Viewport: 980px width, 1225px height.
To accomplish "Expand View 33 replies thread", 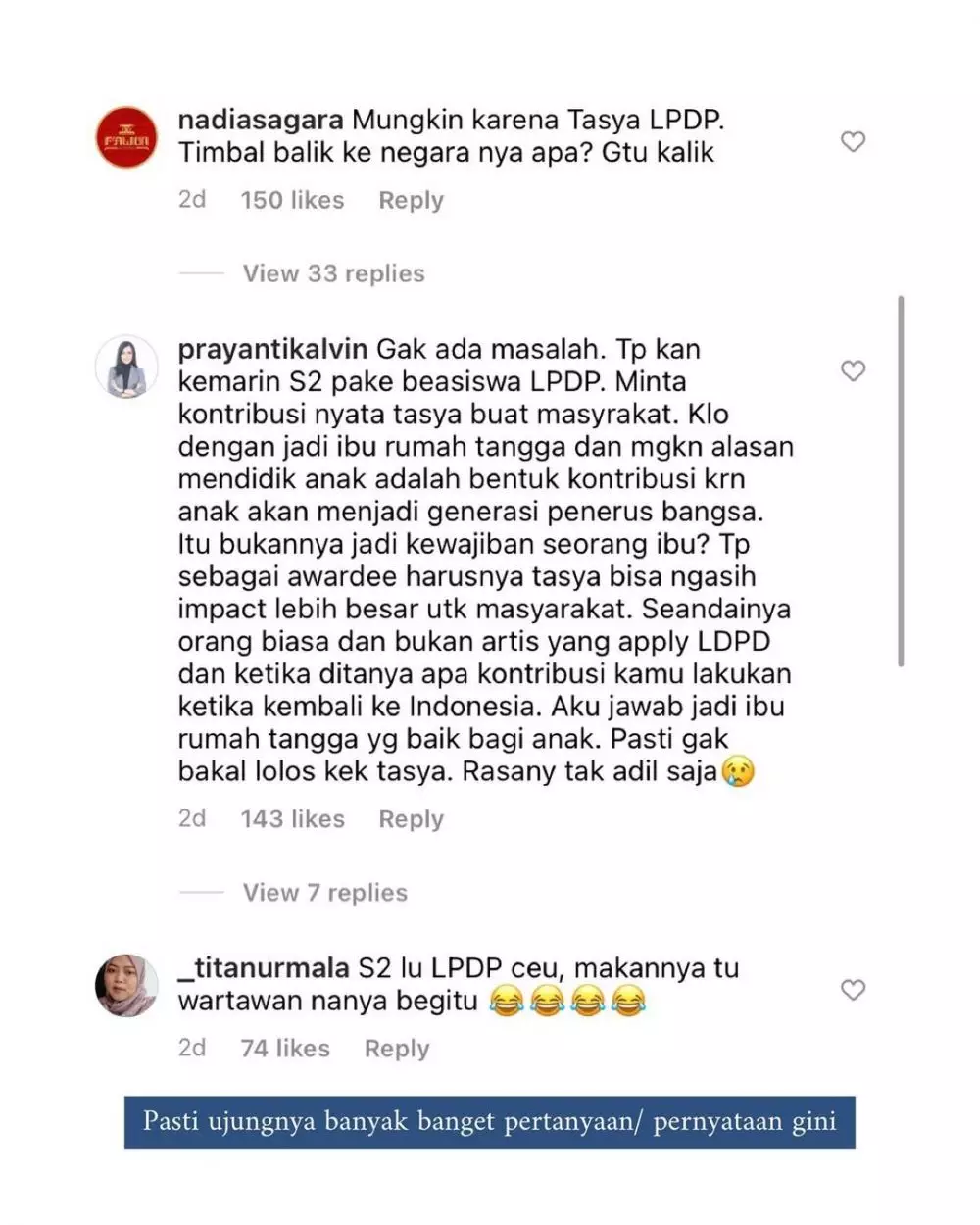I will (x=333, y=273).
